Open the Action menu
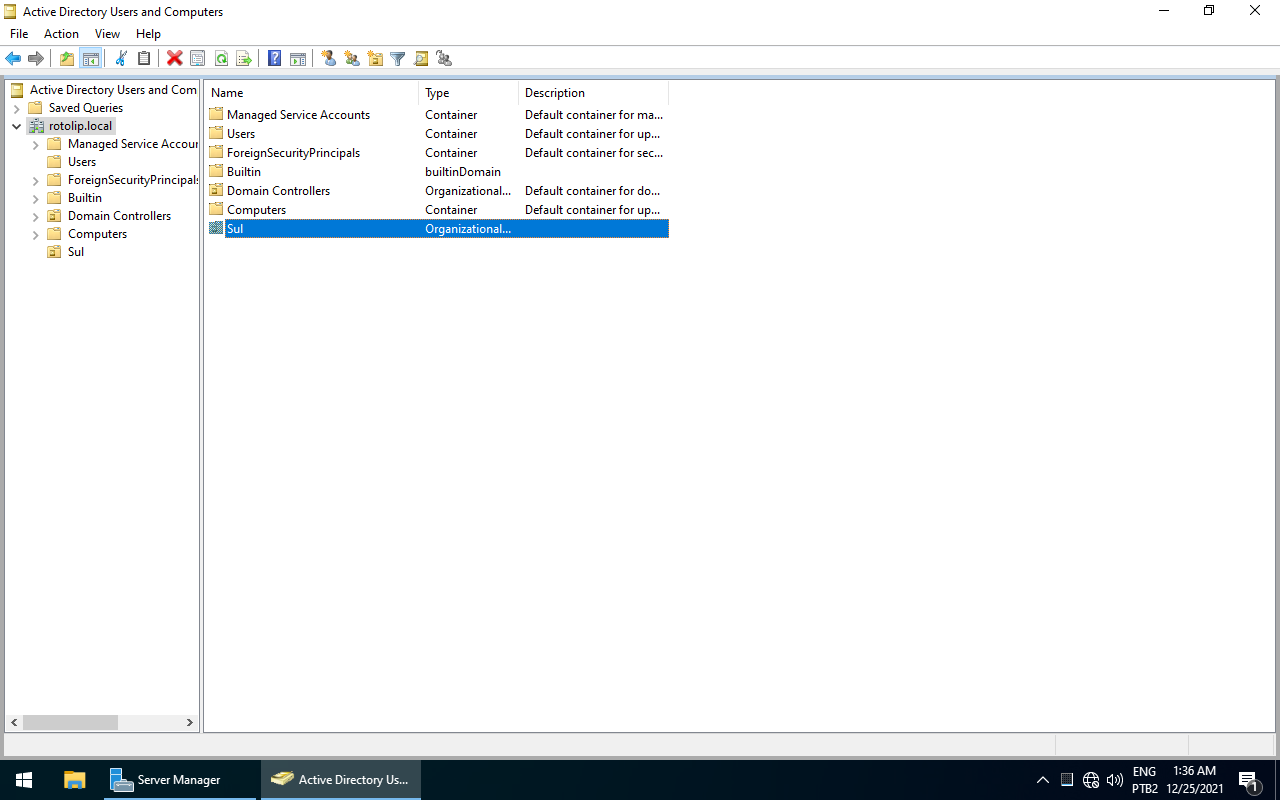 (61, 34)
